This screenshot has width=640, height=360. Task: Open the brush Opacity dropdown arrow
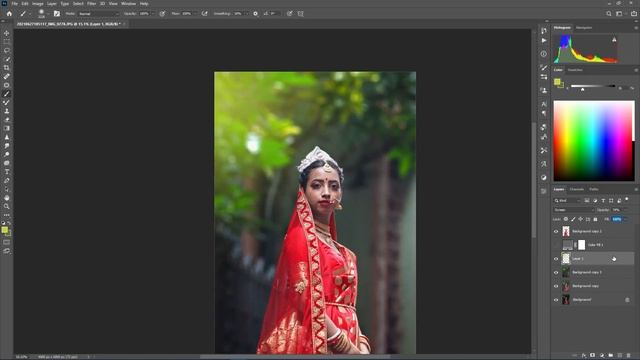point(153,13)
